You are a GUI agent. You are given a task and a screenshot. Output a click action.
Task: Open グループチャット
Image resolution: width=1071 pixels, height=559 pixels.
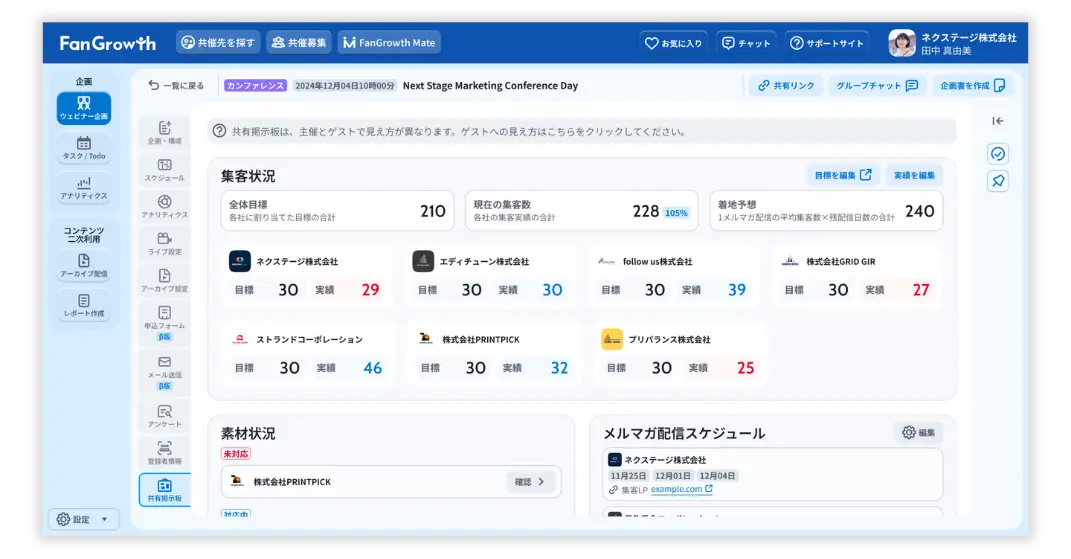877,85
